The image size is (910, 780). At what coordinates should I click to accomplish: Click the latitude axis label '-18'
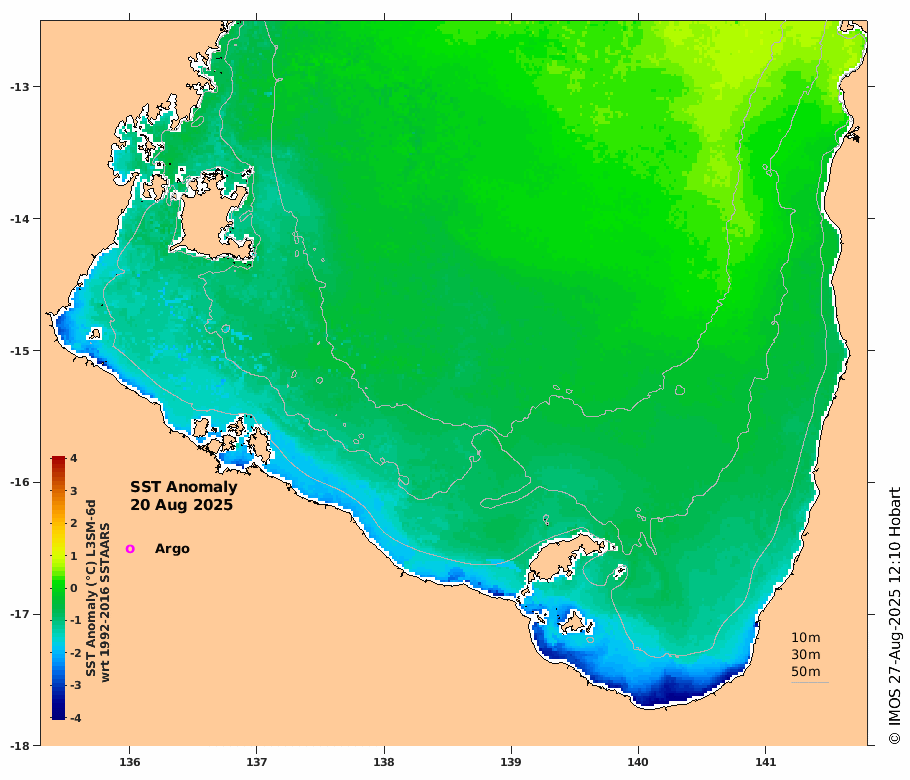[20, 746]
